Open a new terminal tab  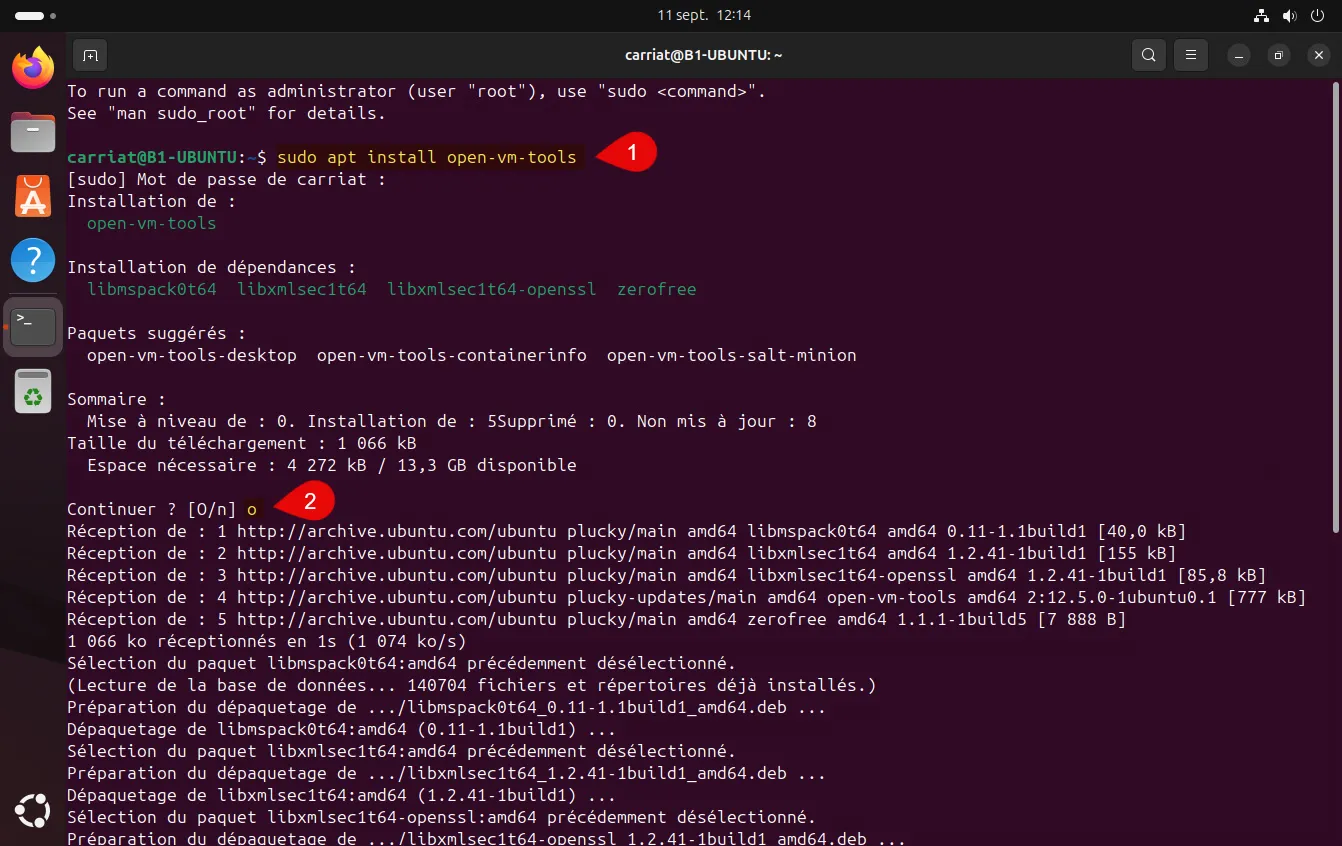pos(90,55)
